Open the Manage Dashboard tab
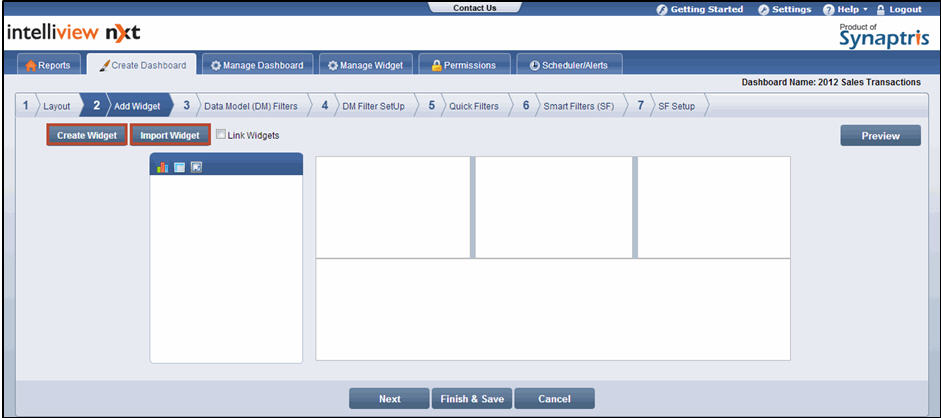Image resolution: width=941 pixels, height=418 pixels. click(257, 65)
